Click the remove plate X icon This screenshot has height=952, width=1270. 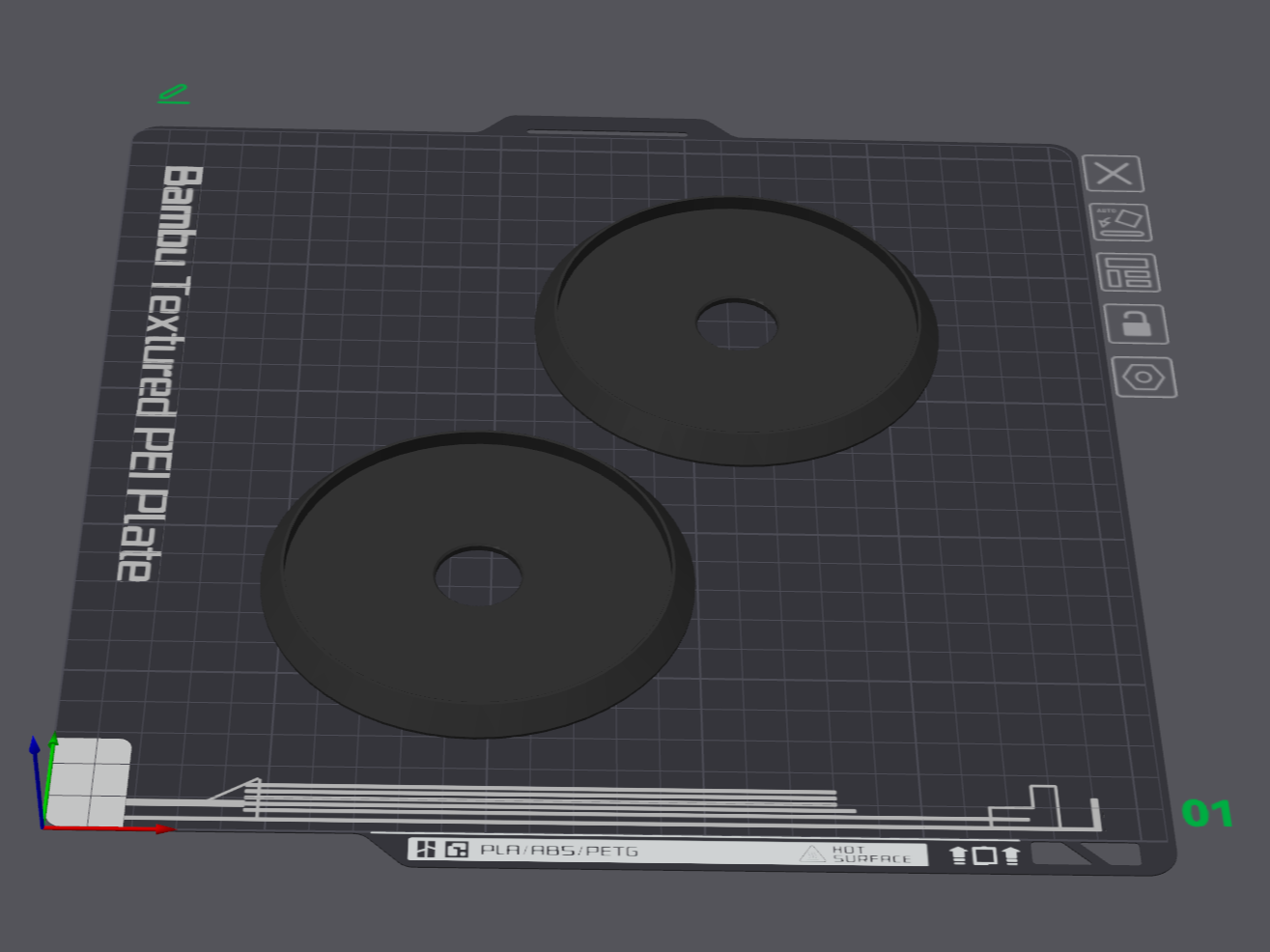coord(1114,174)
